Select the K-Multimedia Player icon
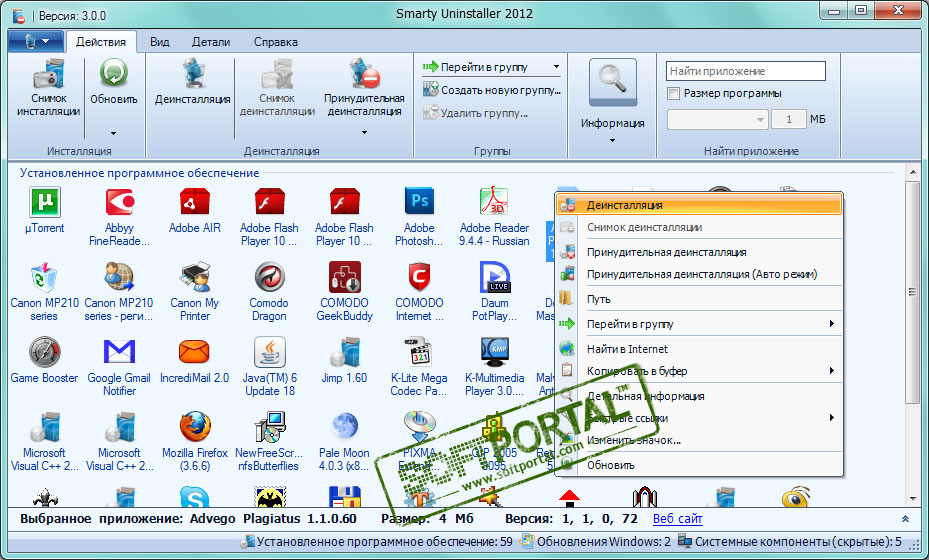This screenshot has height=560, width=929. pos(494,352)
